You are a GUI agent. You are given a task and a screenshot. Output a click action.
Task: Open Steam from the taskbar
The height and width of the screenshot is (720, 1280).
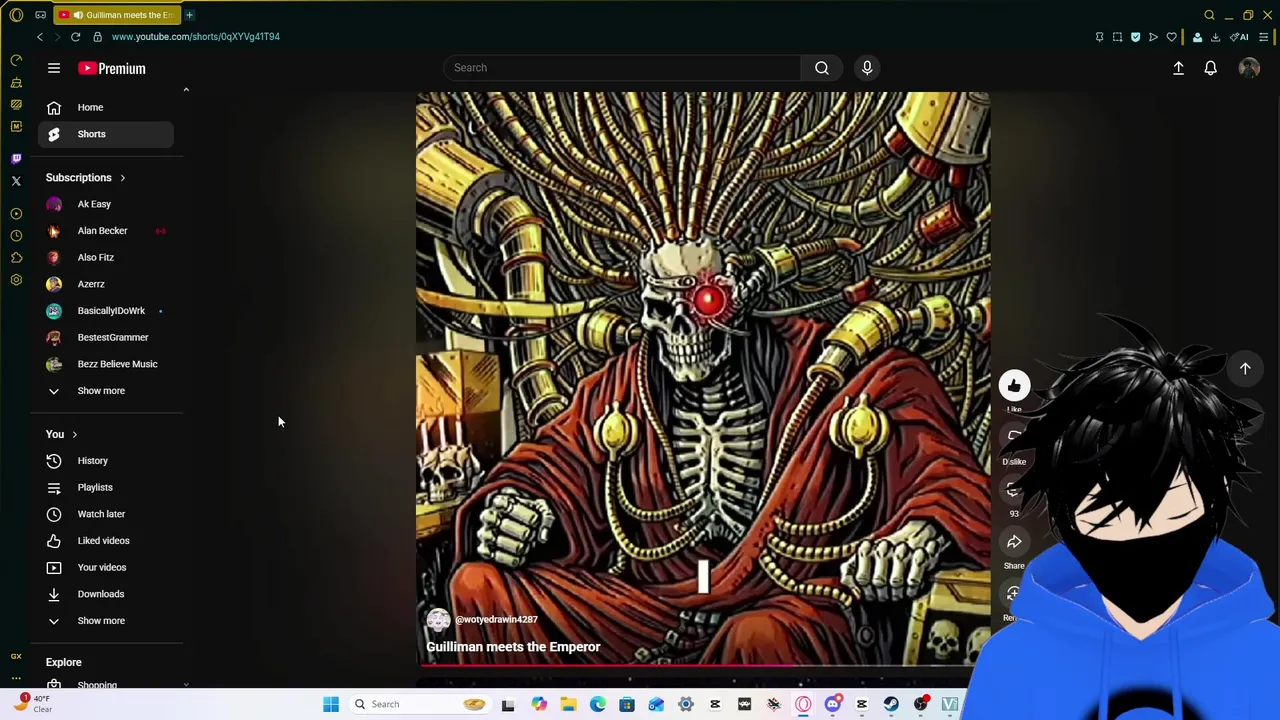pyautogui.click(x=891, y=704)
